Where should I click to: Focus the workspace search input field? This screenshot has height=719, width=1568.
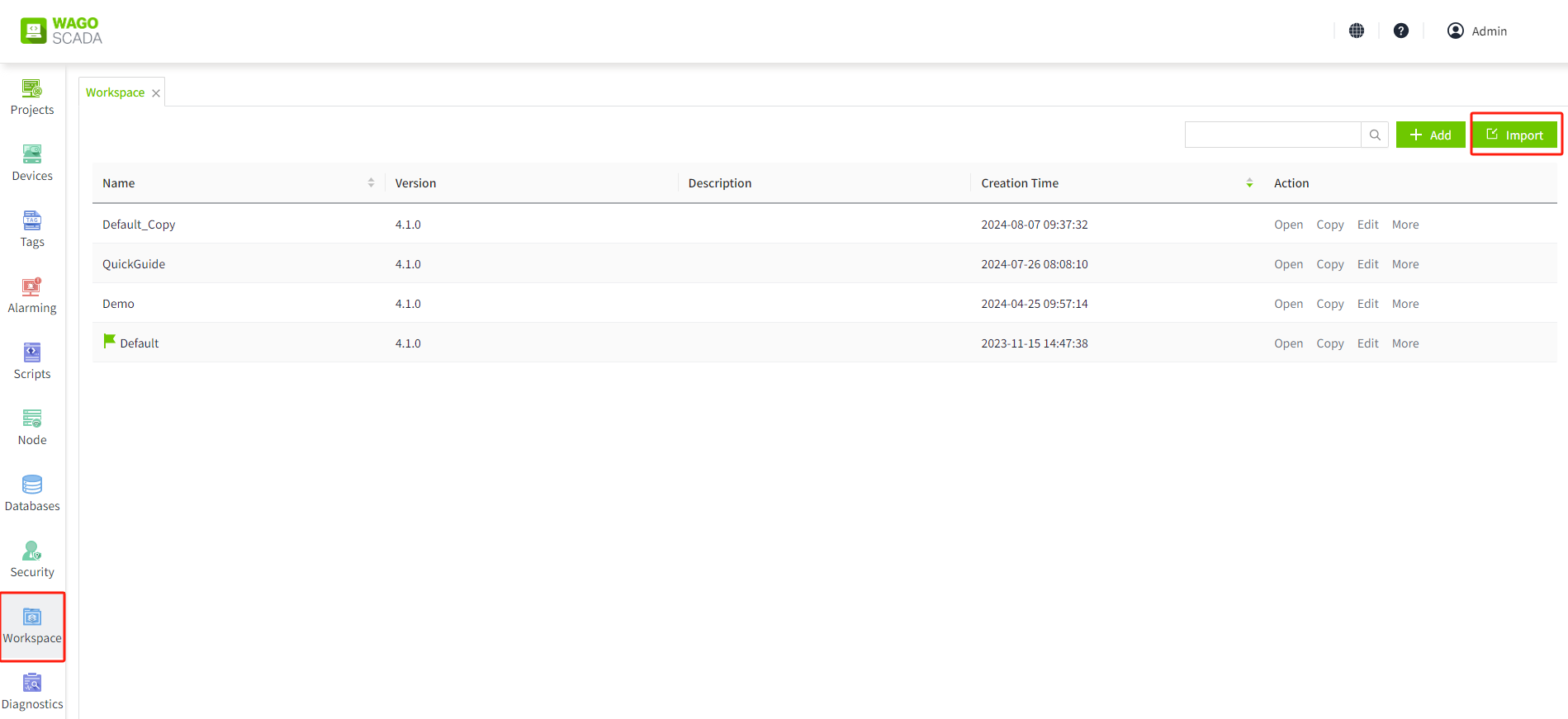[1272, 135]
